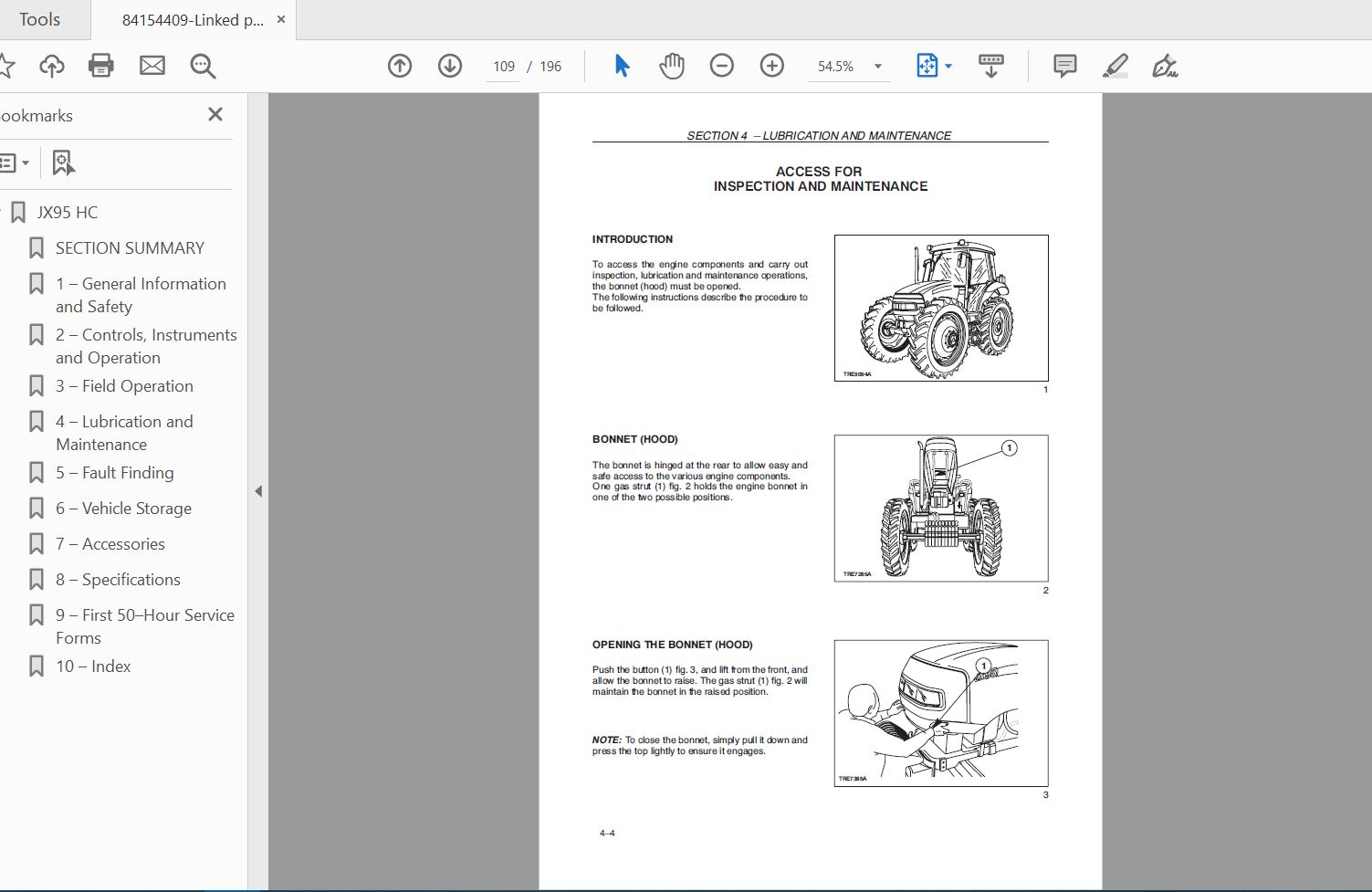Close the Bookmarks panel
This screenshot has width=1372, height=892.
point(215,114)
